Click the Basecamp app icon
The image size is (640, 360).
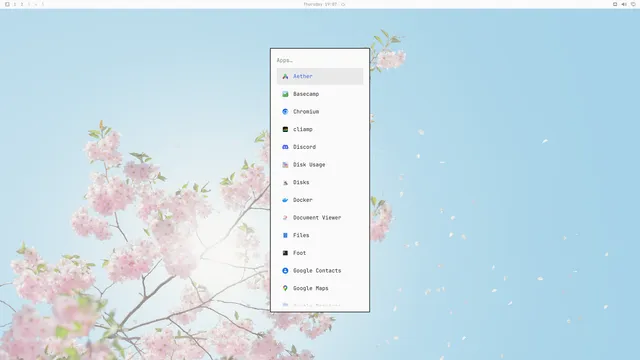point(285,94)
